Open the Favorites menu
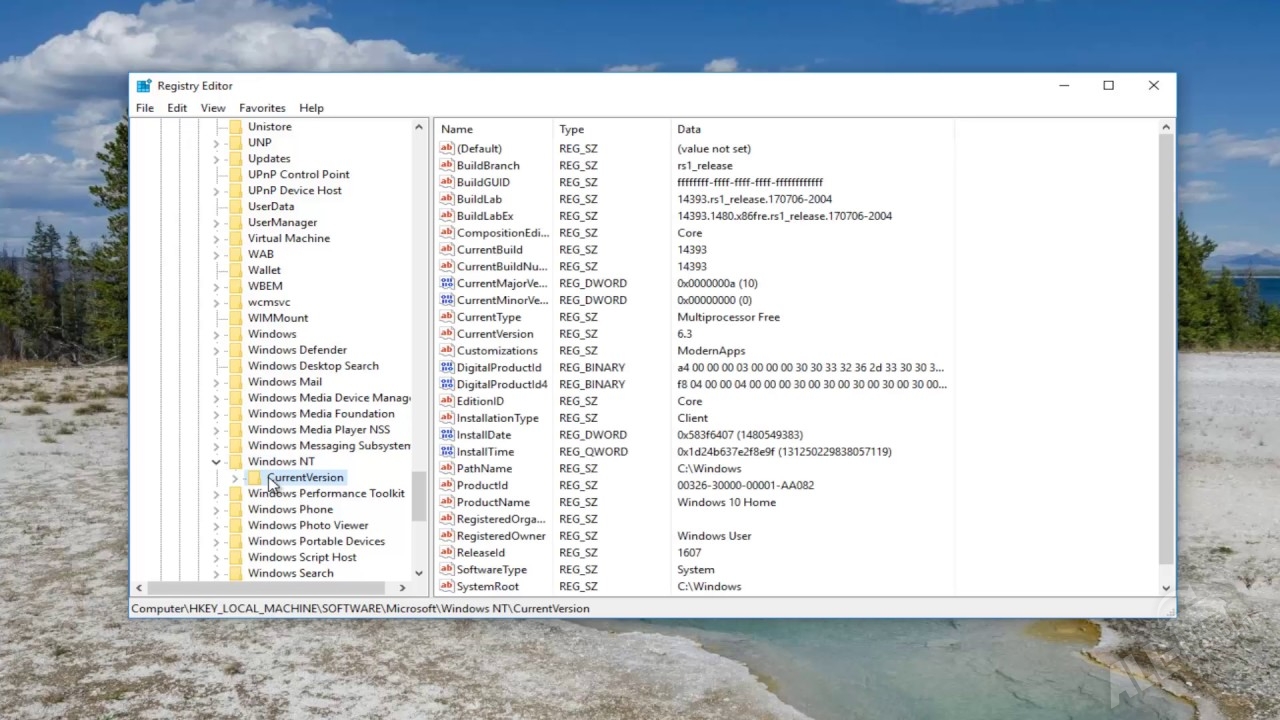 tap(262, 108)
